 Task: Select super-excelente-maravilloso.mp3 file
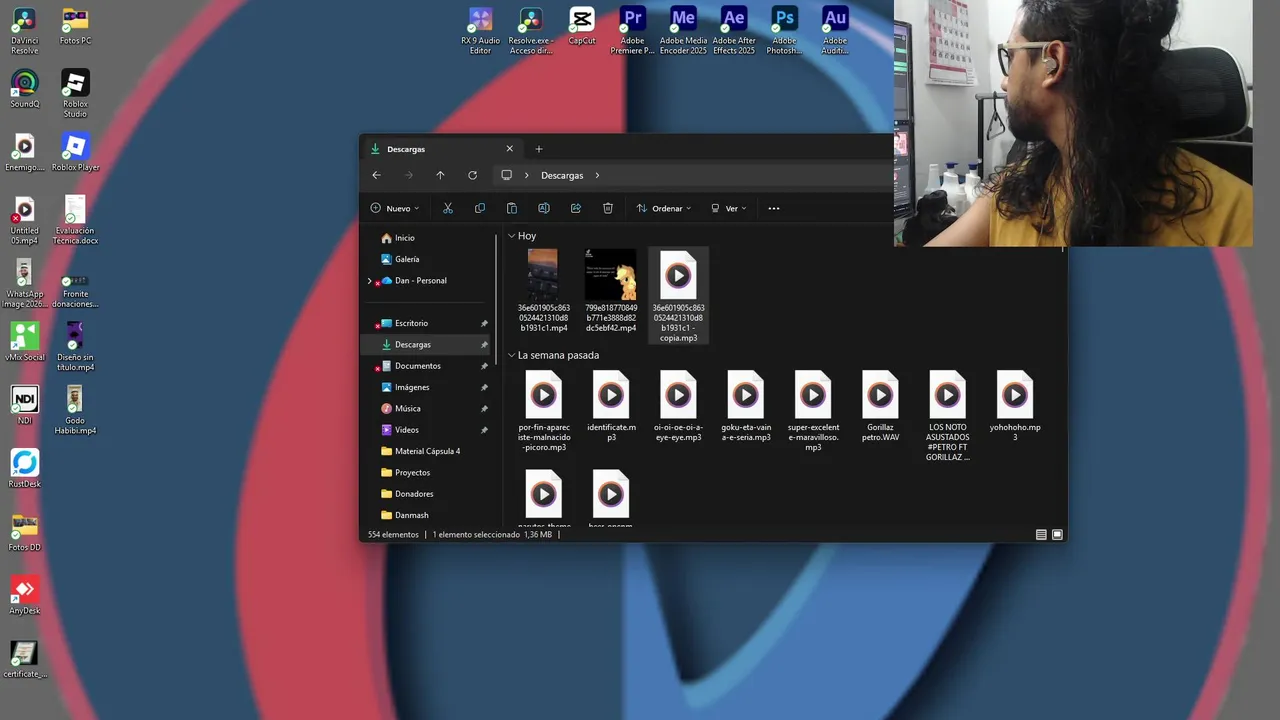[x=813, y=411]
